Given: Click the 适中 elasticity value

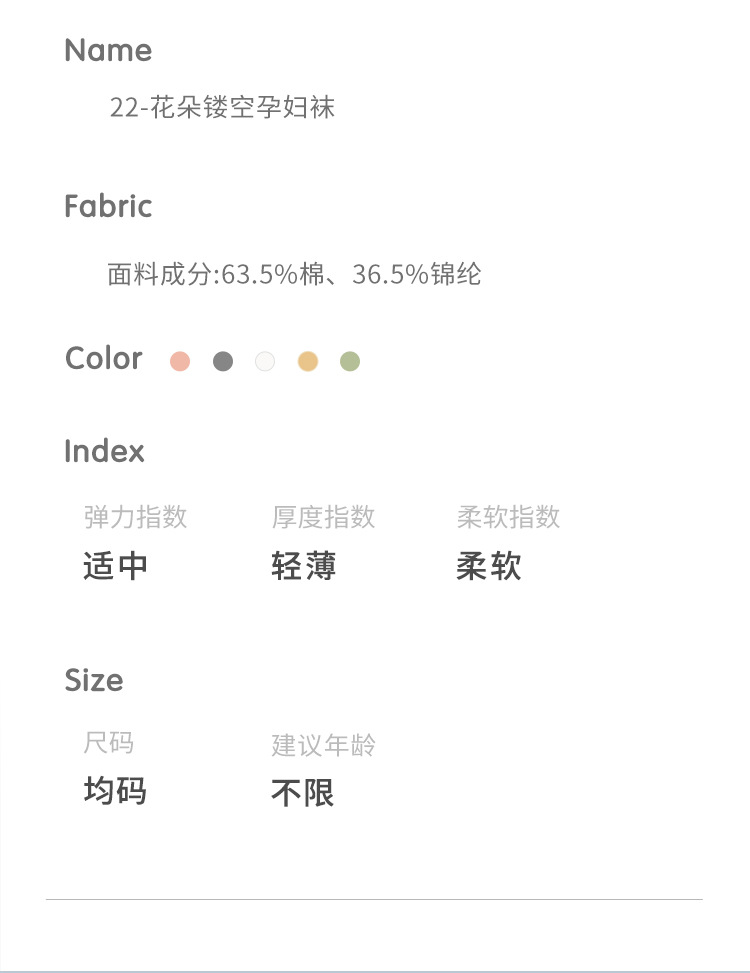Looking at the screenshot, I should coord(116,567).
